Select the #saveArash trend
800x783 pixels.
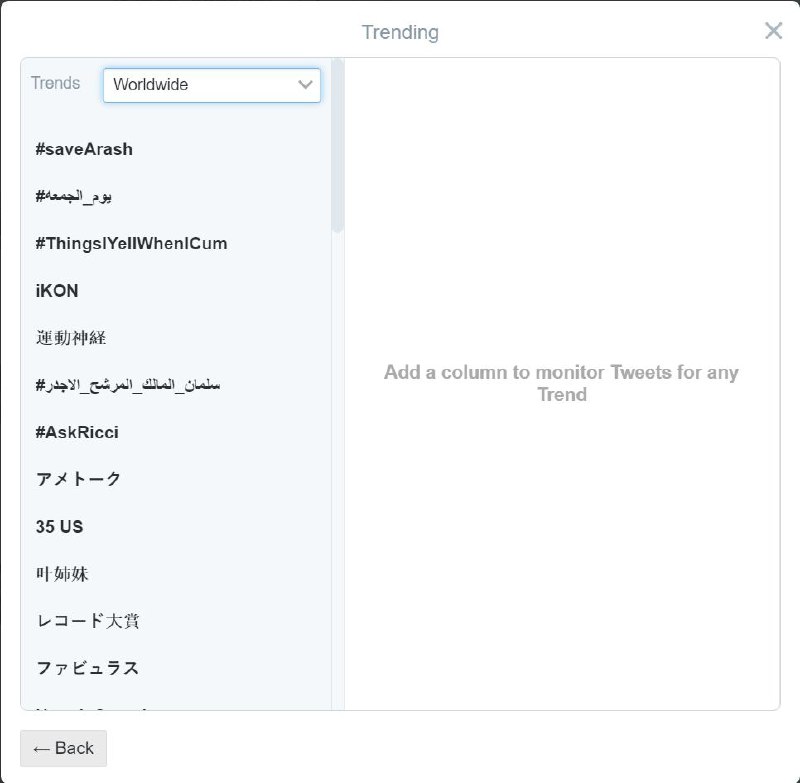[x=84, y=148]
